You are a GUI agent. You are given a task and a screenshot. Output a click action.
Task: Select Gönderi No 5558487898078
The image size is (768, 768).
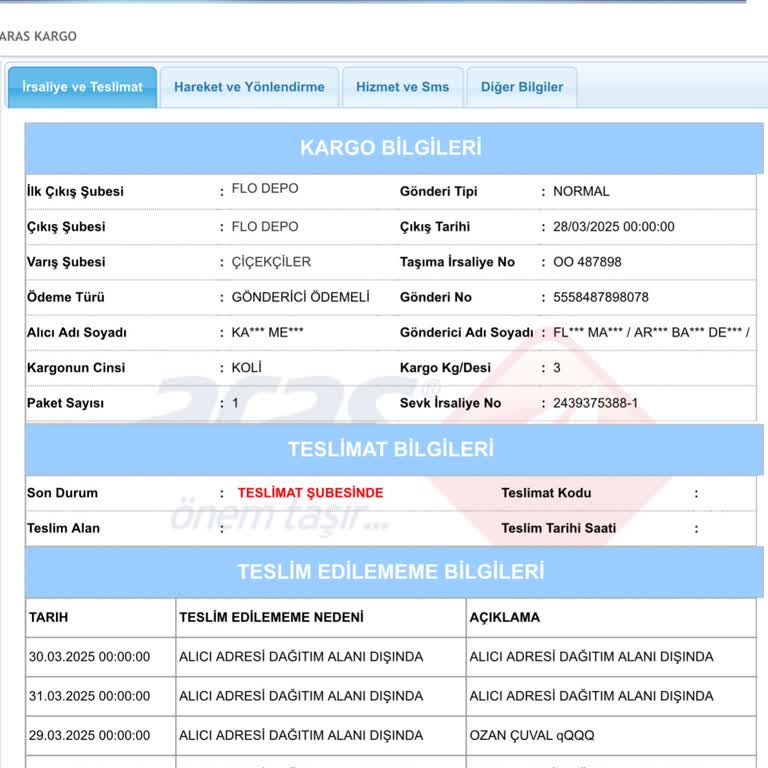pos(601,297)
